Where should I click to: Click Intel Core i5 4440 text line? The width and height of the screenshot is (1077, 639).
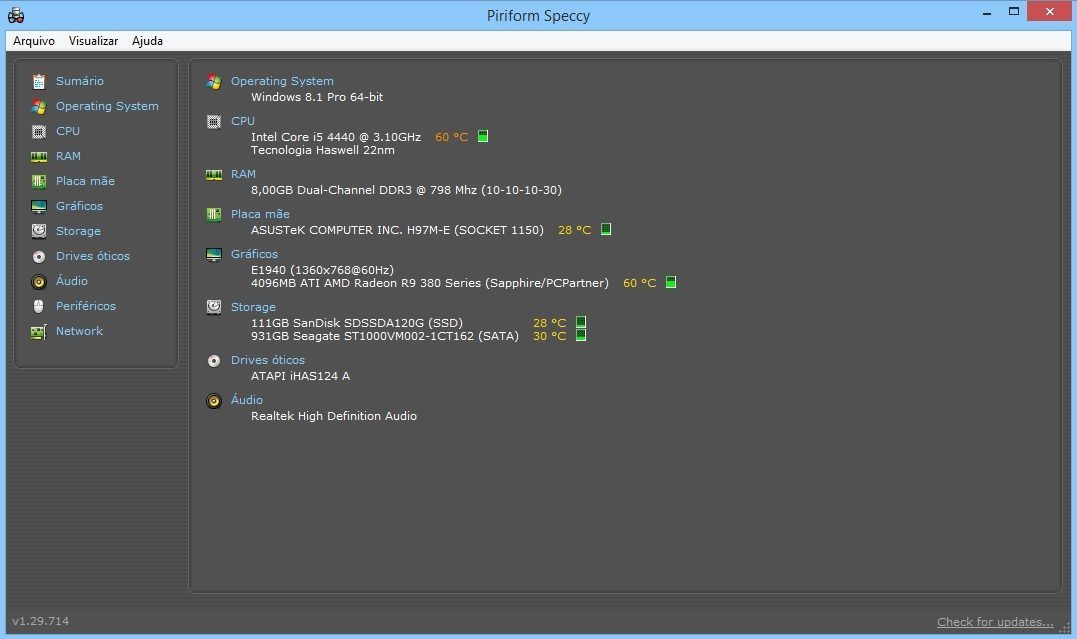click(x=336, y=137)
